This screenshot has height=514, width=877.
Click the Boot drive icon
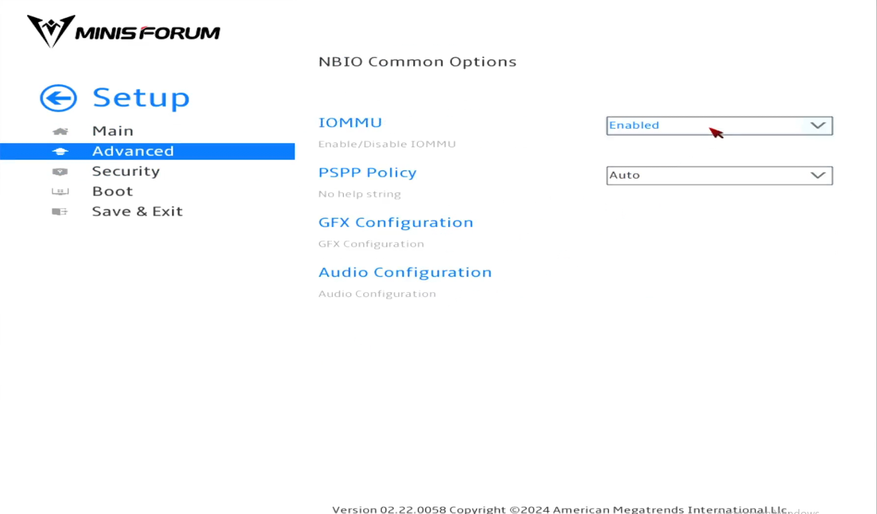[x=60, y=191]
